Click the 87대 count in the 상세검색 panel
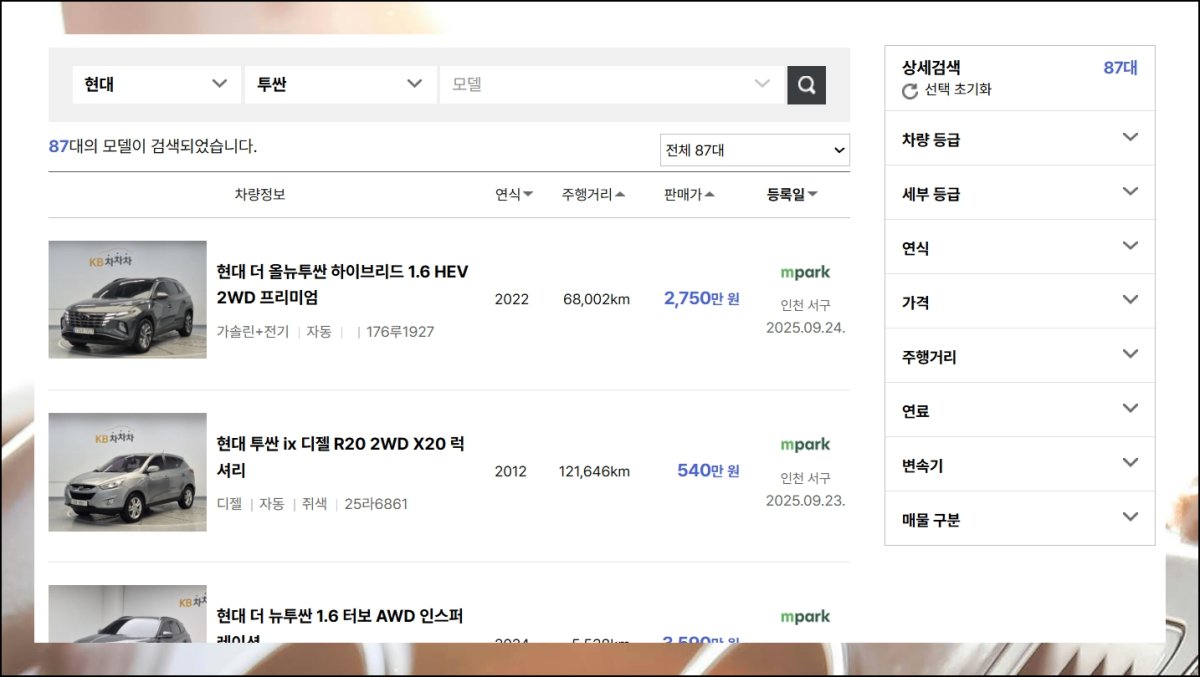1200x677 pixels. 1120,68
